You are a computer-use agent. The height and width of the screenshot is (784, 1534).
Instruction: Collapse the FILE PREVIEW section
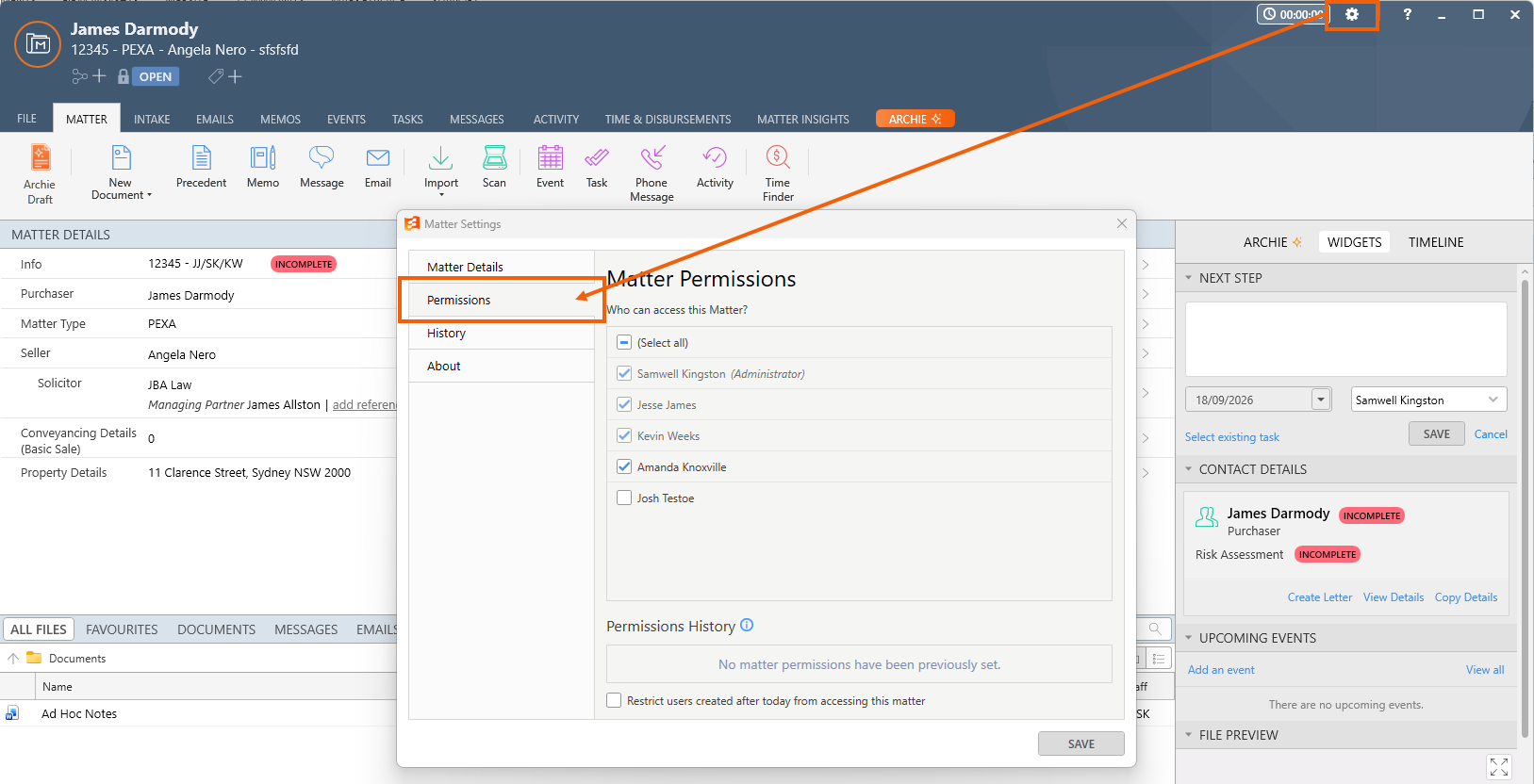click(1188, 735)
